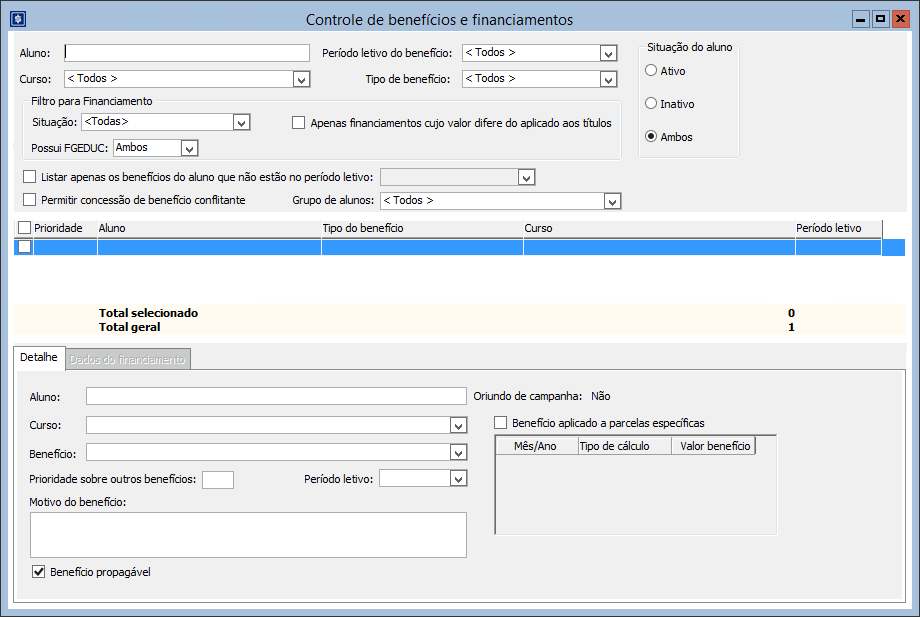Viewport: 920px width, 617px height.
Task: Click the select-all checkbox in the grid header
Action: [x=24, y=227]
